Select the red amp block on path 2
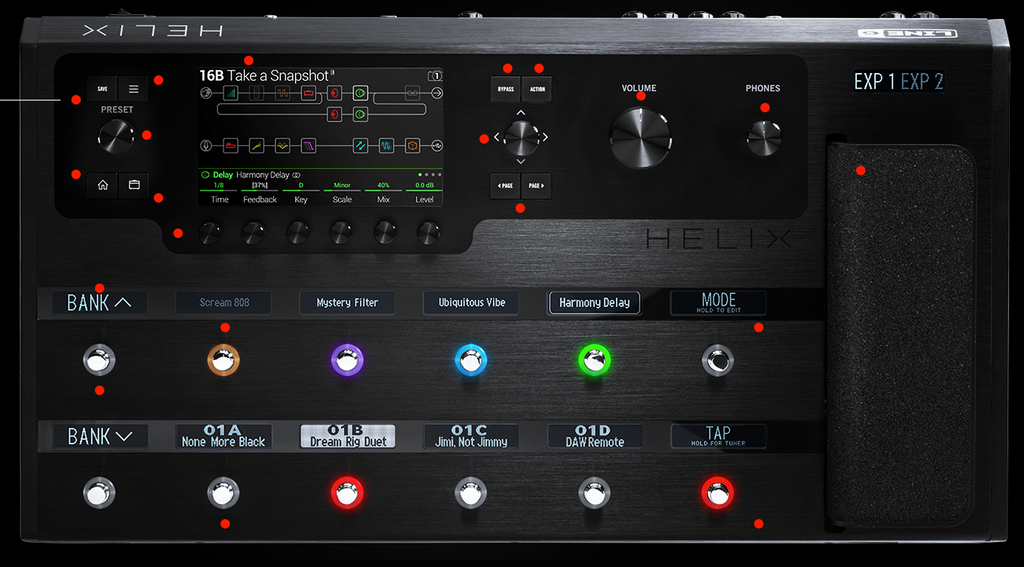Image resolution: width=1024 pixels, height=567 pixels. [231, 145]
